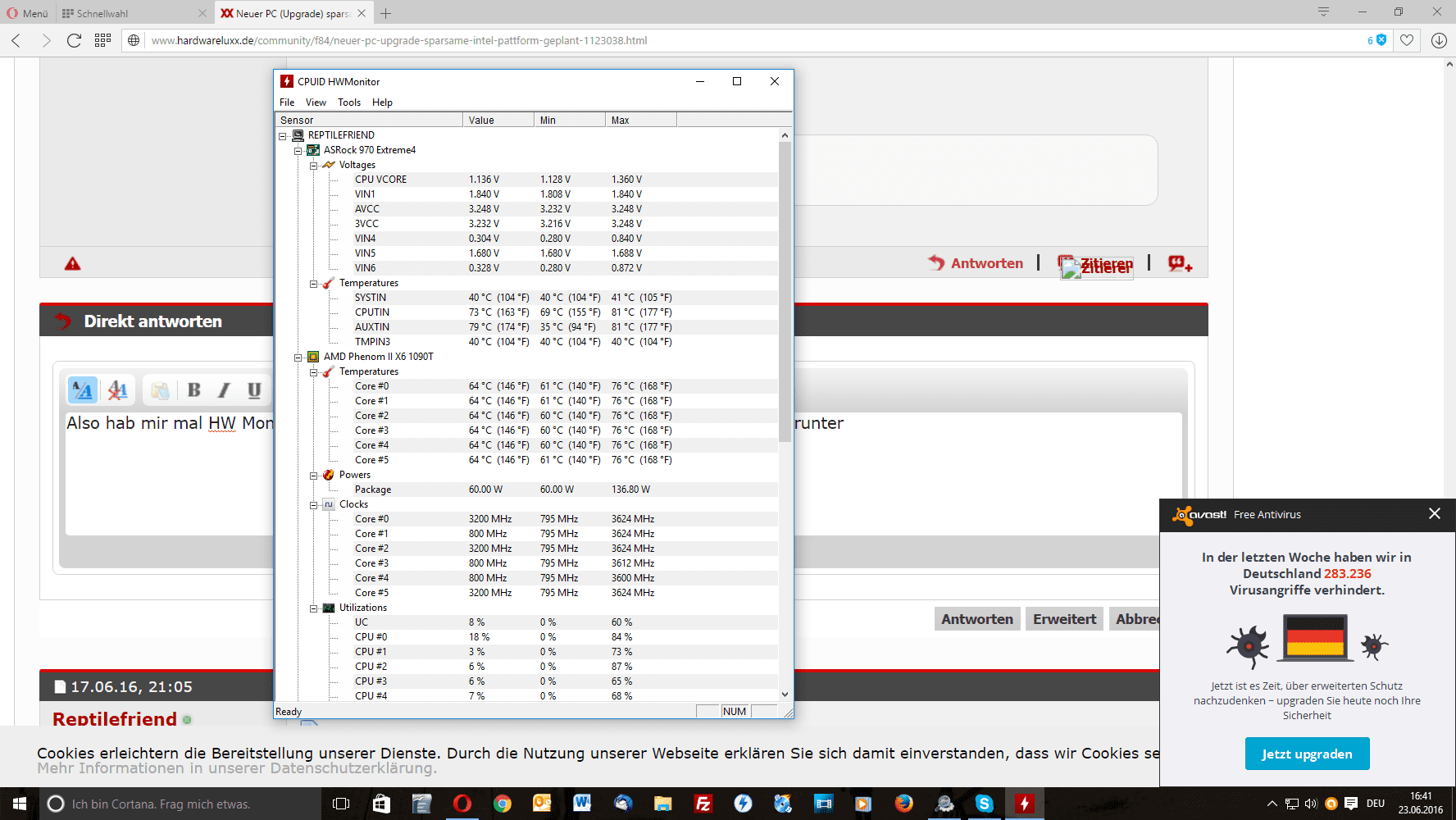This screenshot has height=820, width=1456.
Task: Collapse the Voltages group
Action: tap(314, 166)
